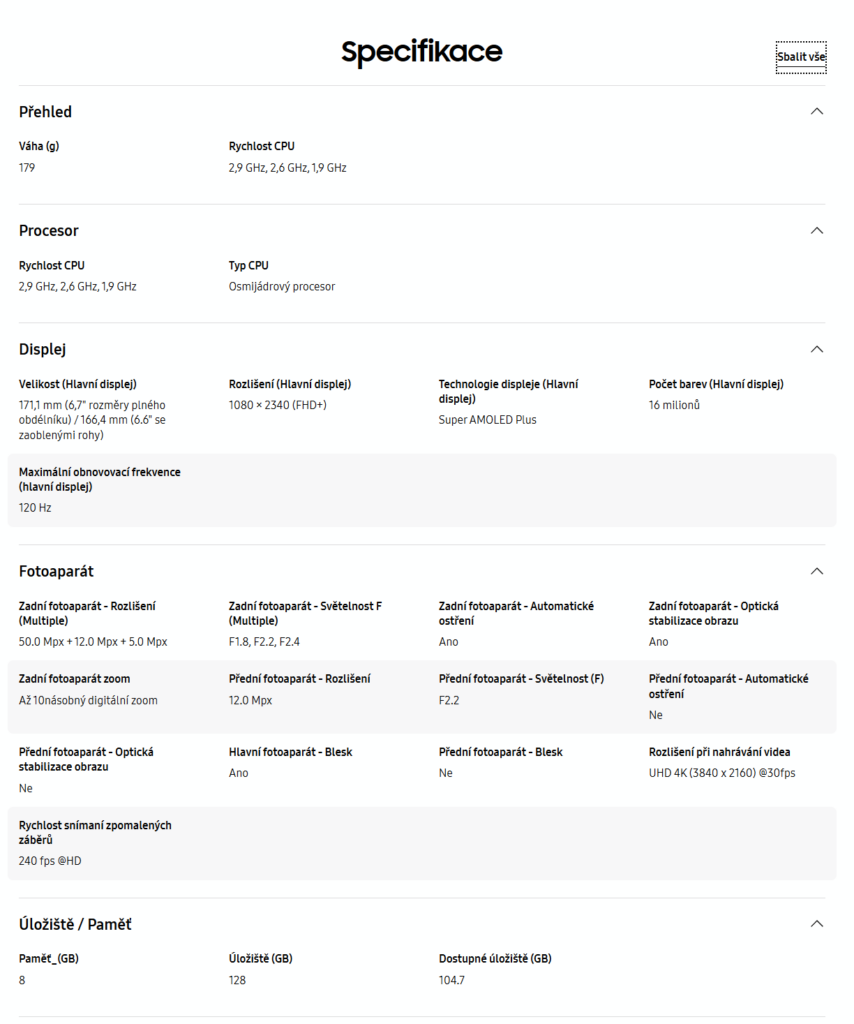Click the "Osmijádrový procesor" CPU type value
The width and height of the screenshot is (854, 1024).
pos(282,287)
